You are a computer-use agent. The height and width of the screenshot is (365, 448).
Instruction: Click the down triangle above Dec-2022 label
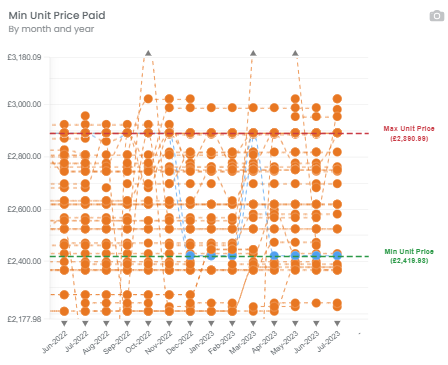point(190,323)
